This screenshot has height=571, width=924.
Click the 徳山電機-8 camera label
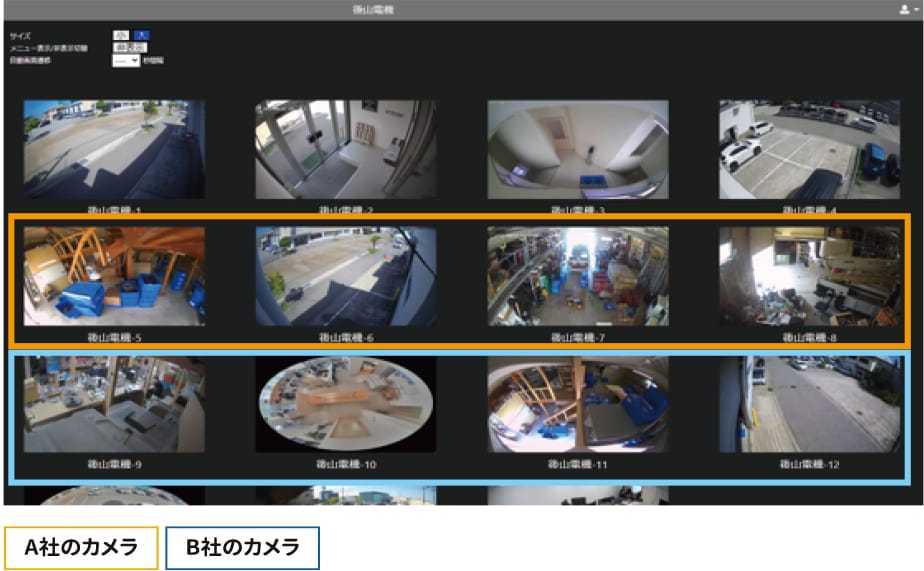[x=810, y=338]
